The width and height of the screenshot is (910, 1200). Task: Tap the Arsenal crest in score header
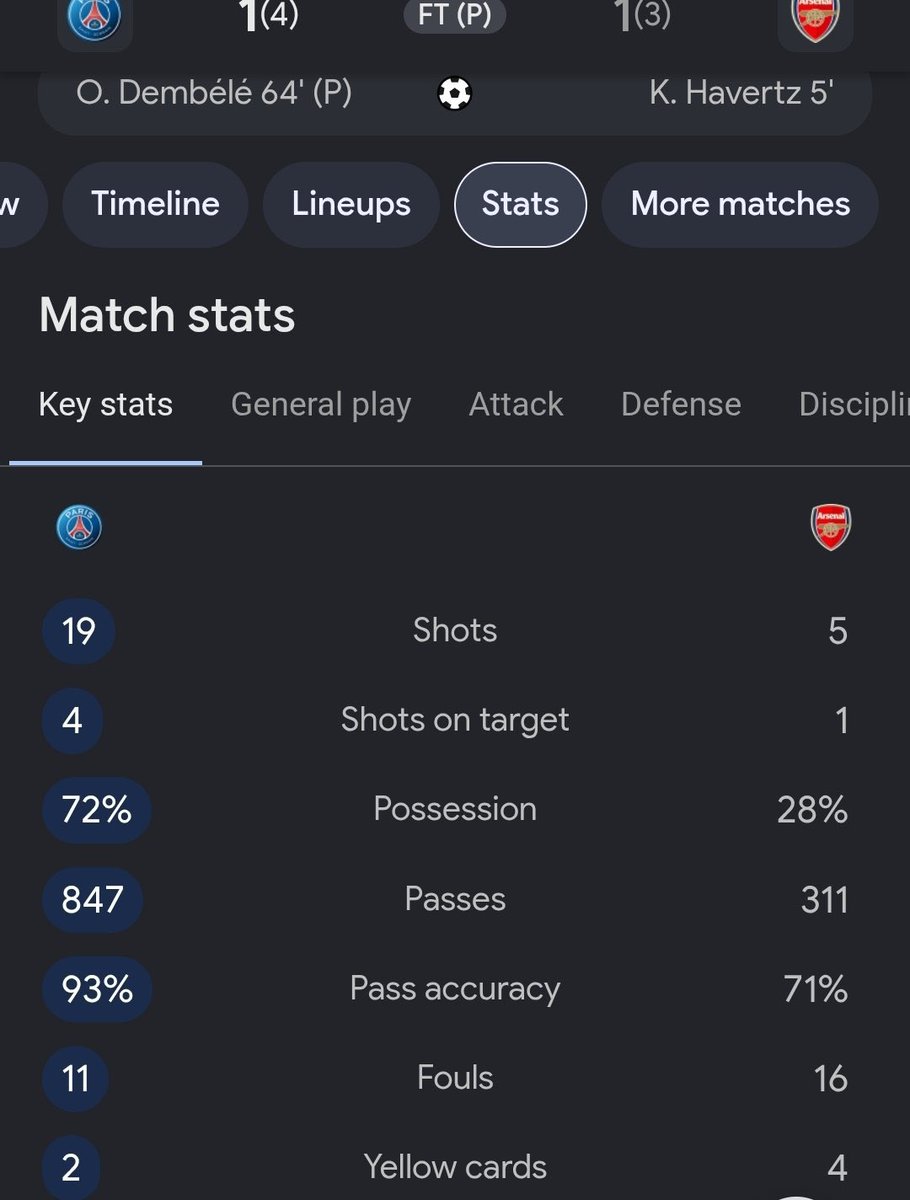[816, 18]
